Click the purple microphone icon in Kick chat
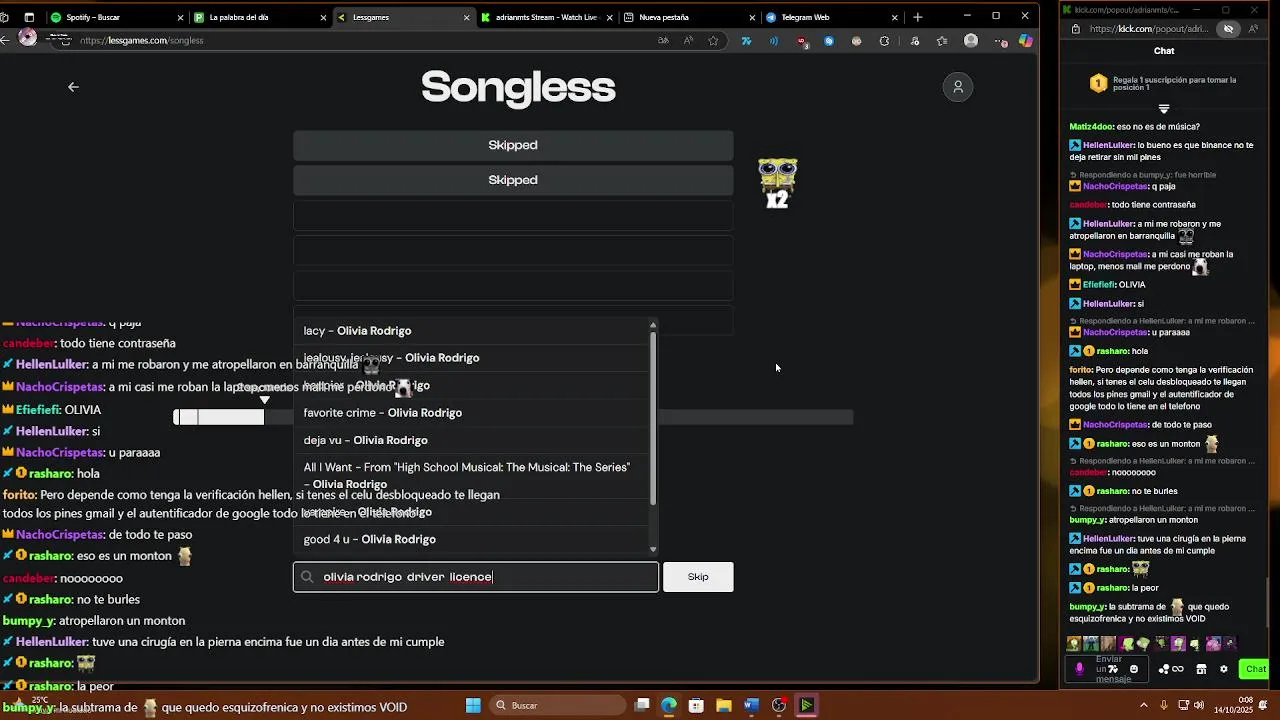 pos(1079,669)
